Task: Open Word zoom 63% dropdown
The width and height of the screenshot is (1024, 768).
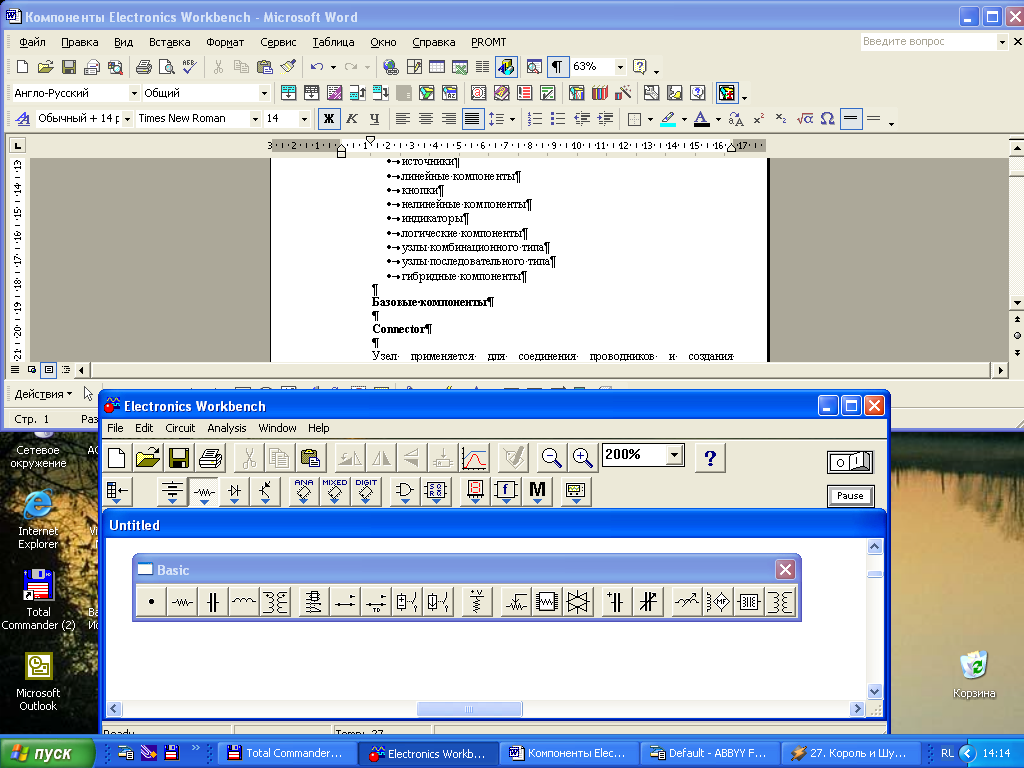Action: point(620,67)
